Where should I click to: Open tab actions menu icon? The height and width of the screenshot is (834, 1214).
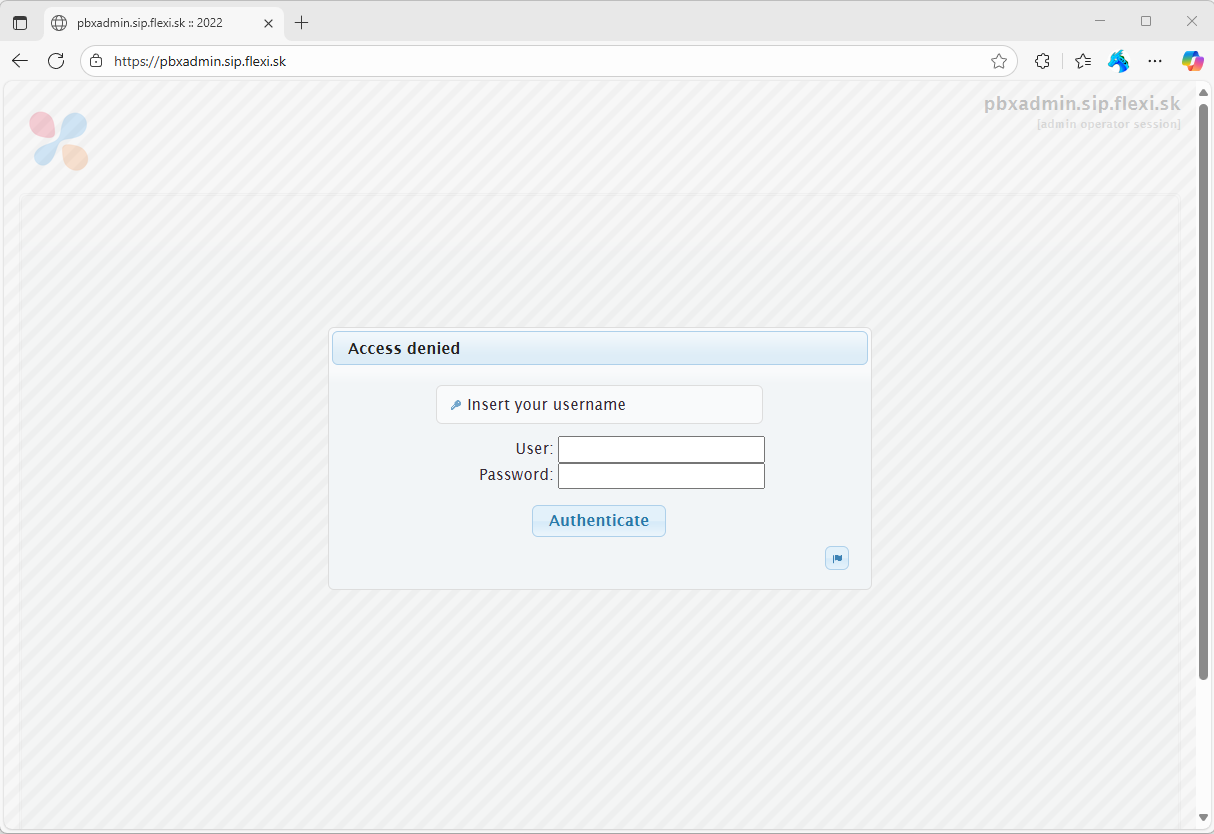20,22
